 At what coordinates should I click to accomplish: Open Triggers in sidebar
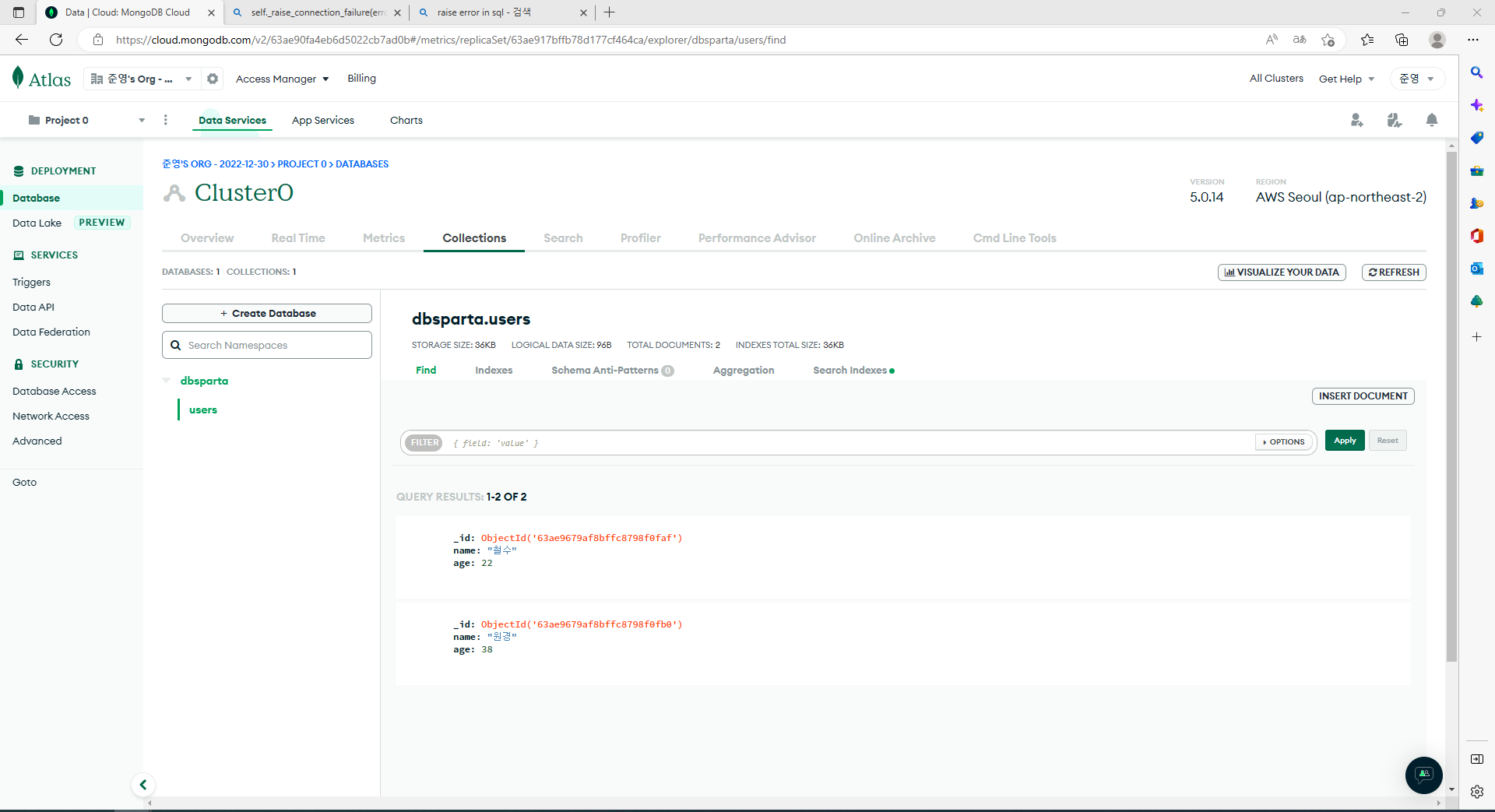[x=31, y=282]
